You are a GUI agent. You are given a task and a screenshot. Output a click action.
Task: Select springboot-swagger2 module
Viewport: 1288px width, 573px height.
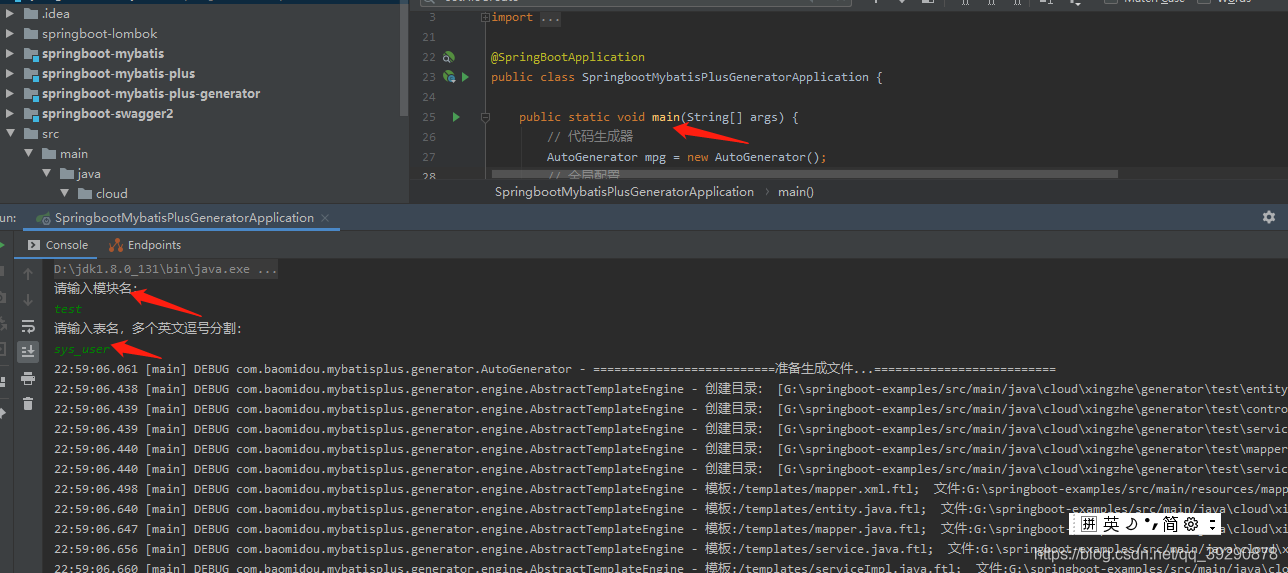(x=108, y=113)
